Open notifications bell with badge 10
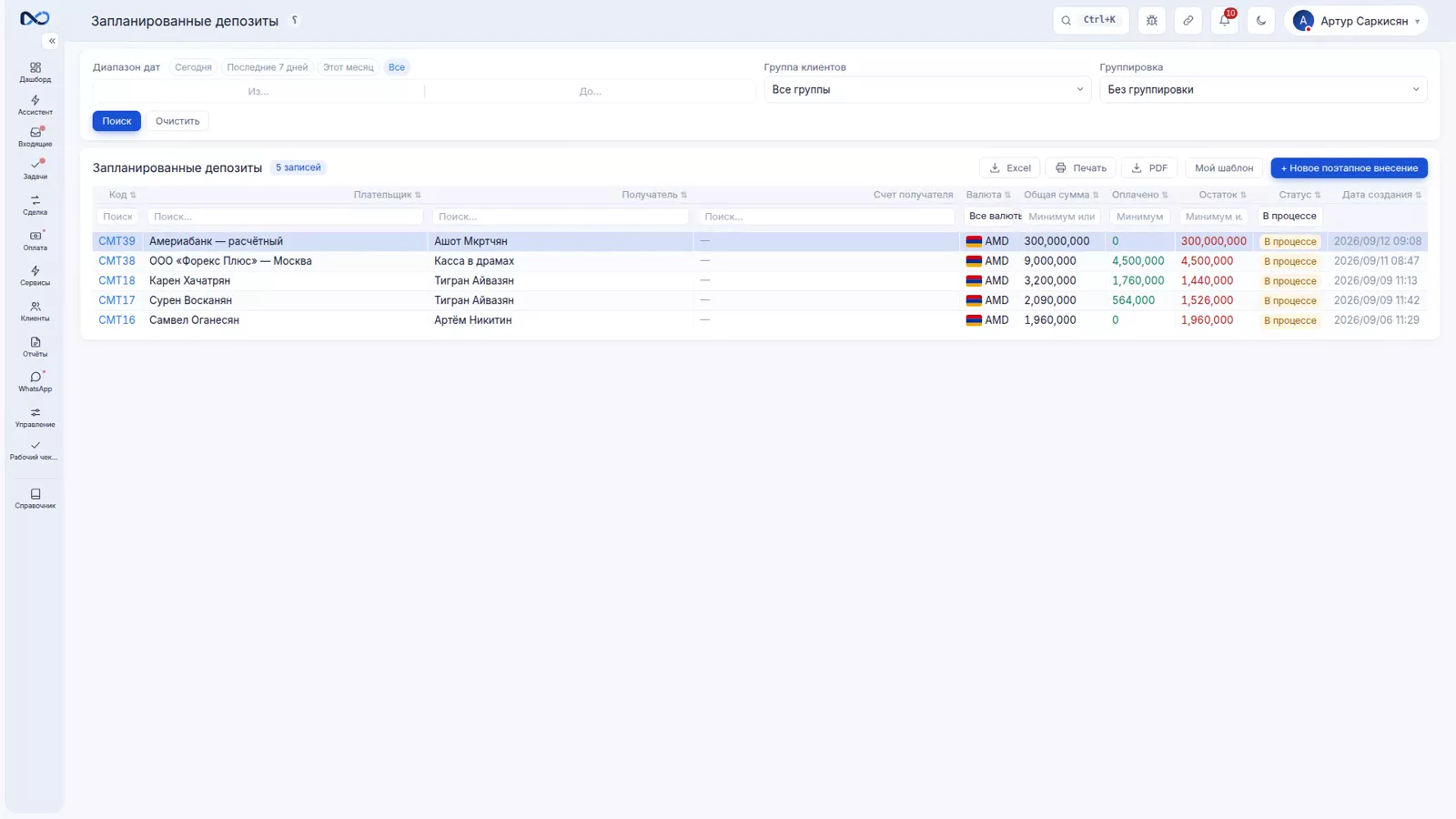Image resolution: width=1456 pixels, height=819 pixels. click(1225, 20)
